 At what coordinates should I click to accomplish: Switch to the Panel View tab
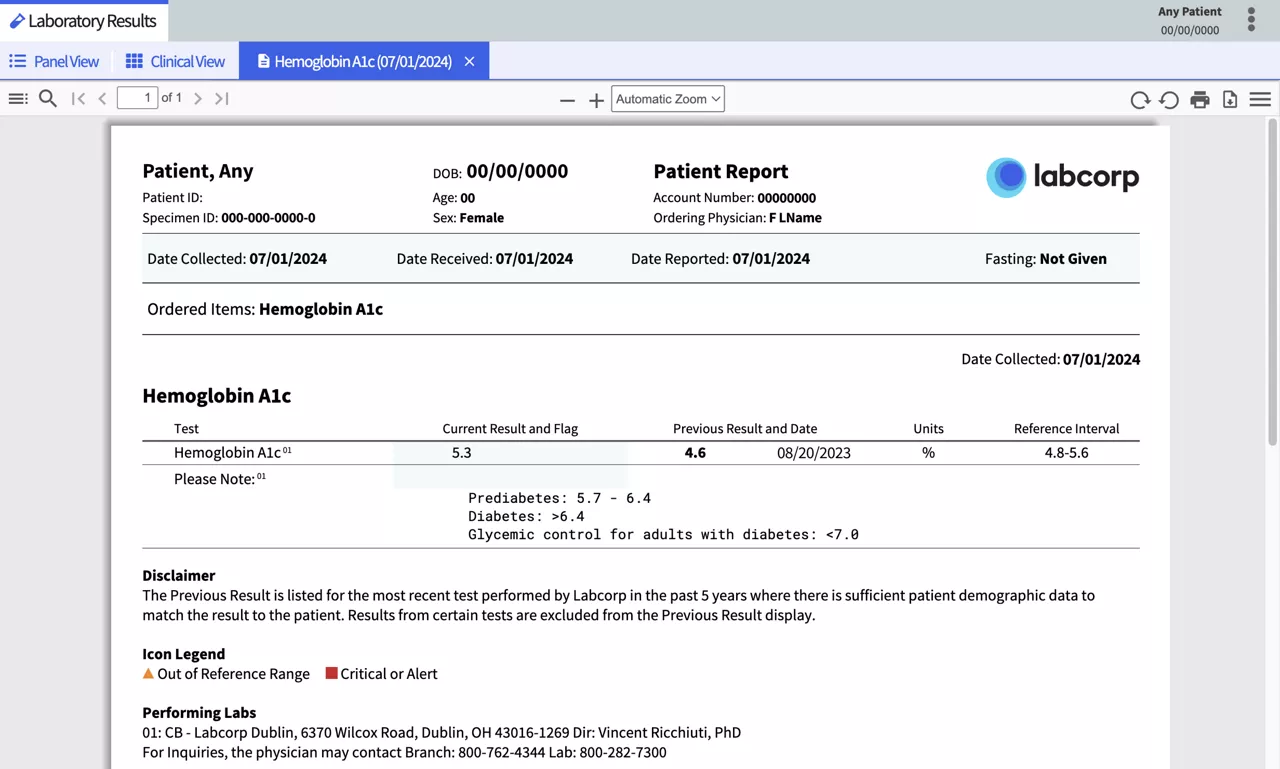click(54, 61)
